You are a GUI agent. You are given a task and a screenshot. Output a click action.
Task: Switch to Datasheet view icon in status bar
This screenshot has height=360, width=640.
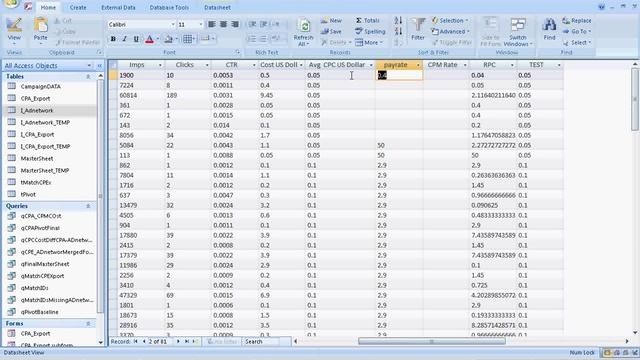[607, 353]
